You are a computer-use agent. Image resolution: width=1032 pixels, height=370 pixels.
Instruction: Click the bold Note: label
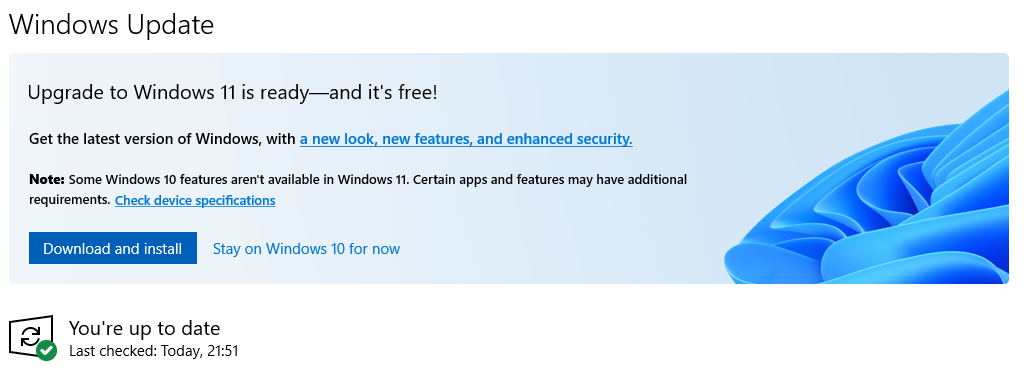click(47, 179)
